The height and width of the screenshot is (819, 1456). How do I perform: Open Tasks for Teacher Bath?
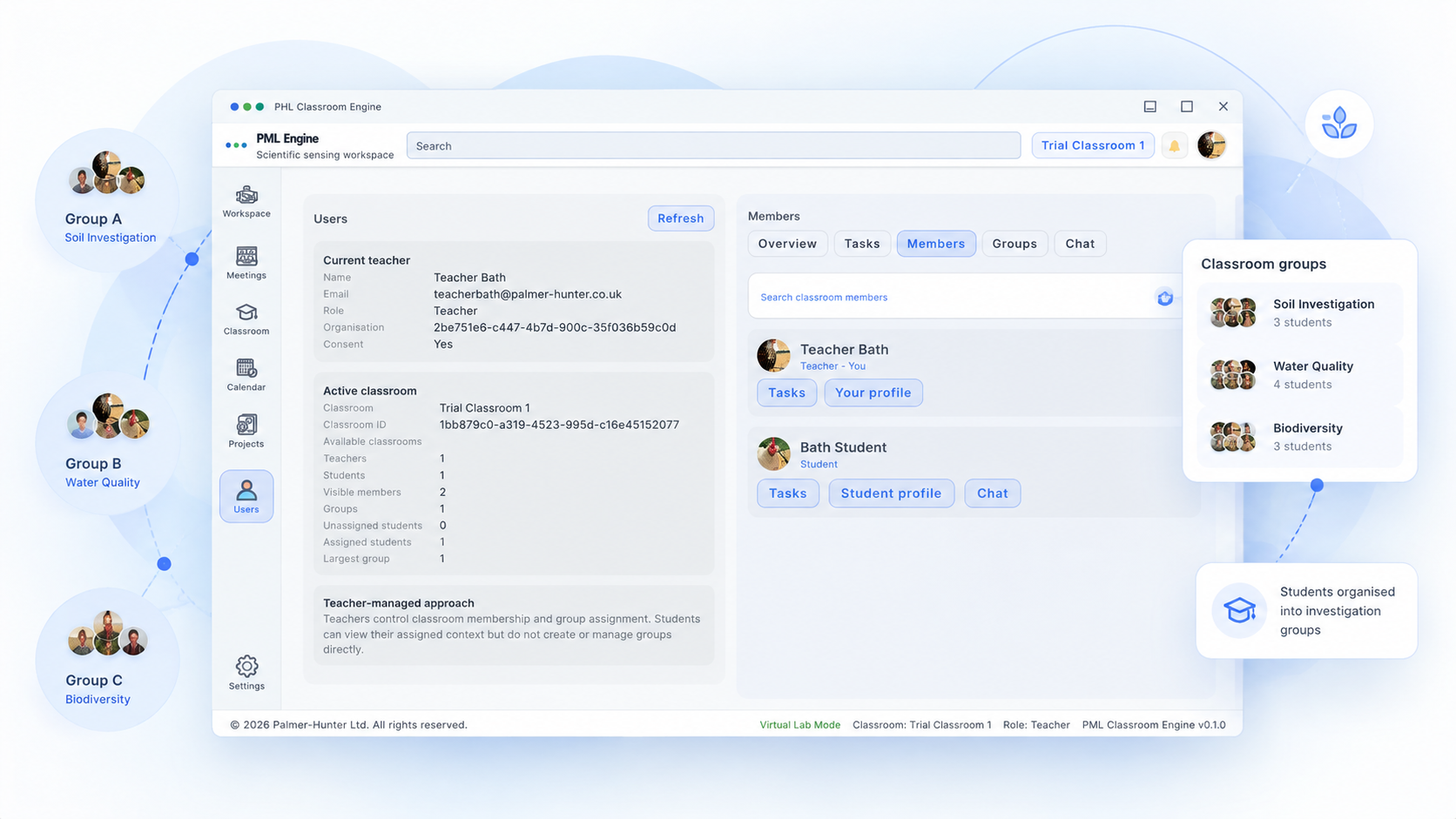click(786, 393)
